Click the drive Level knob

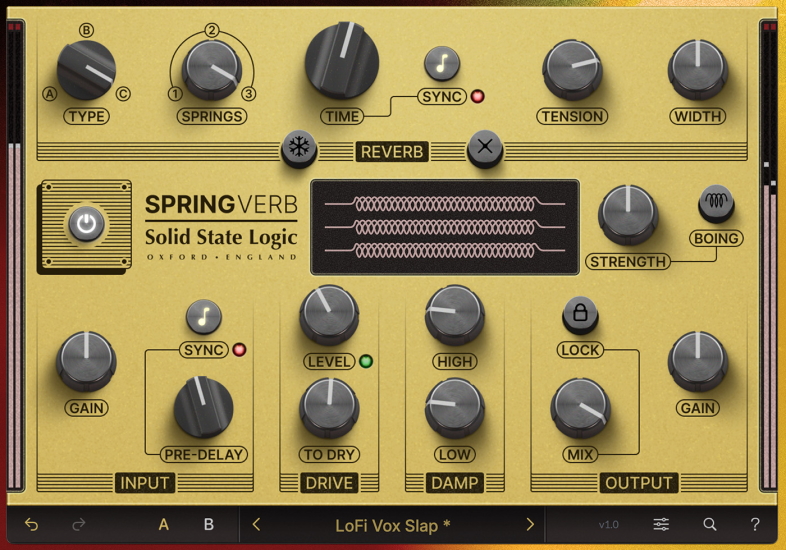(x=329, y=314)
